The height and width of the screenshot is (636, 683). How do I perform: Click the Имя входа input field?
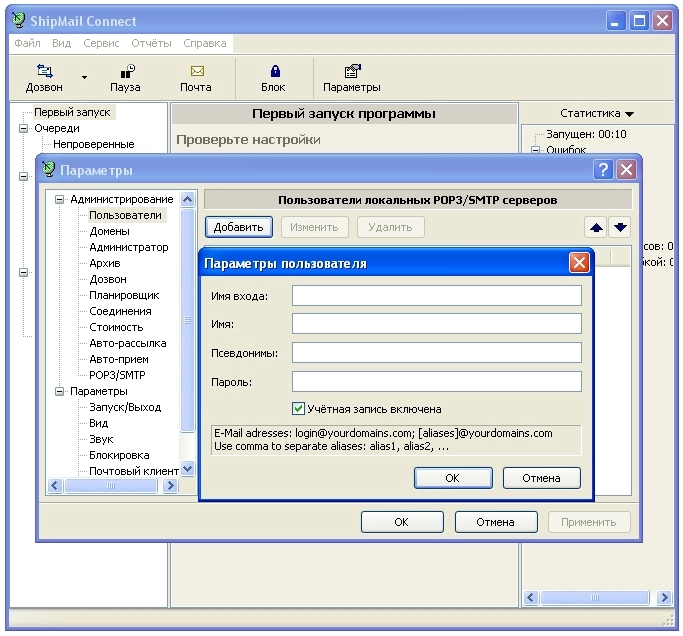[x=436, y=295]
